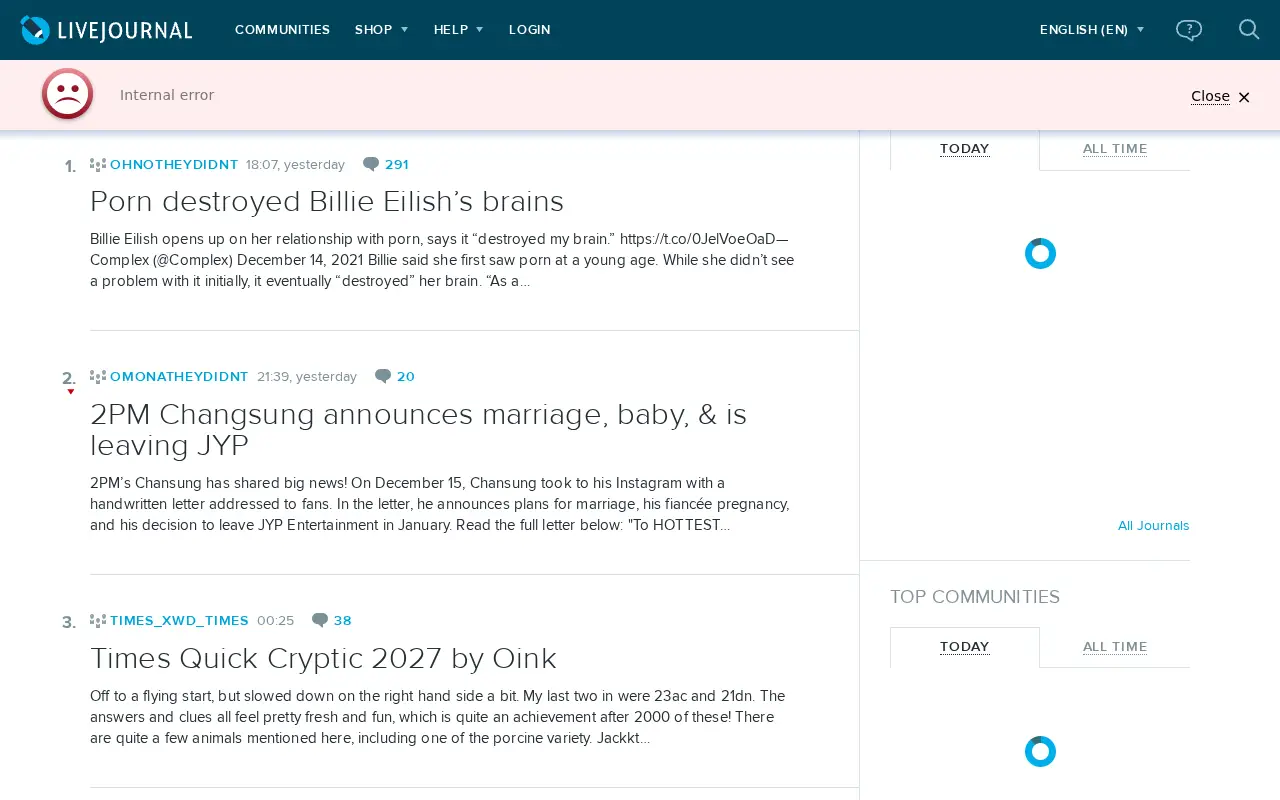1280x800 pixels.
Task: Click the 20 comment count
Action: click(x=406, y=377)
